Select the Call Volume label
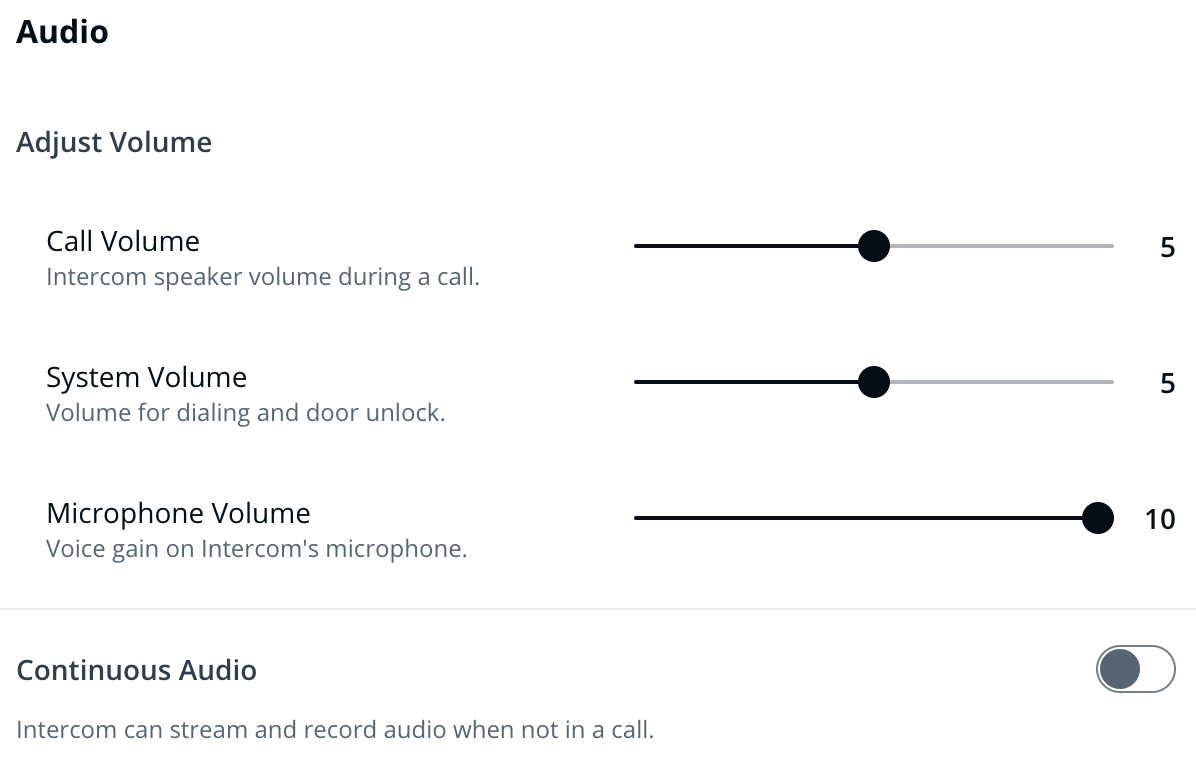 coord(123,241)
